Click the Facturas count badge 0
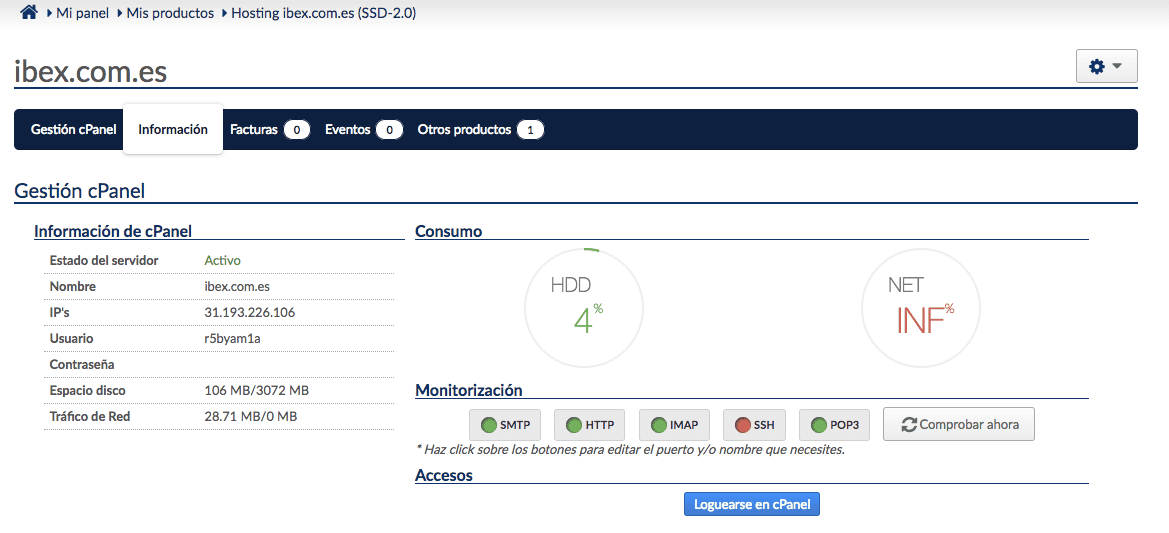Screen dimensions: 1169x533 tap(297, 130)
